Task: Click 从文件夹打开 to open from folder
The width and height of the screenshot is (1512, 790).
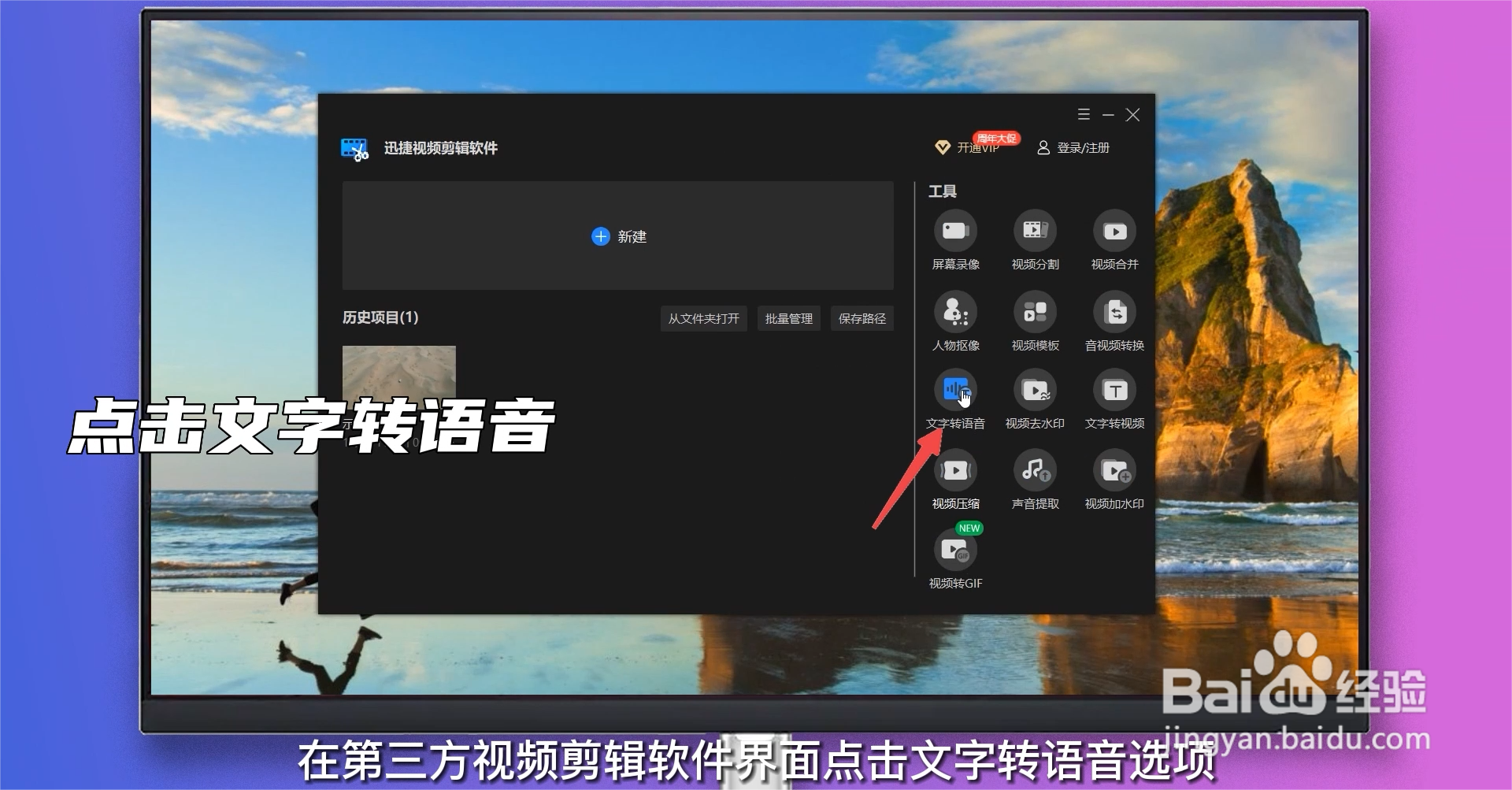Action: 703,318
